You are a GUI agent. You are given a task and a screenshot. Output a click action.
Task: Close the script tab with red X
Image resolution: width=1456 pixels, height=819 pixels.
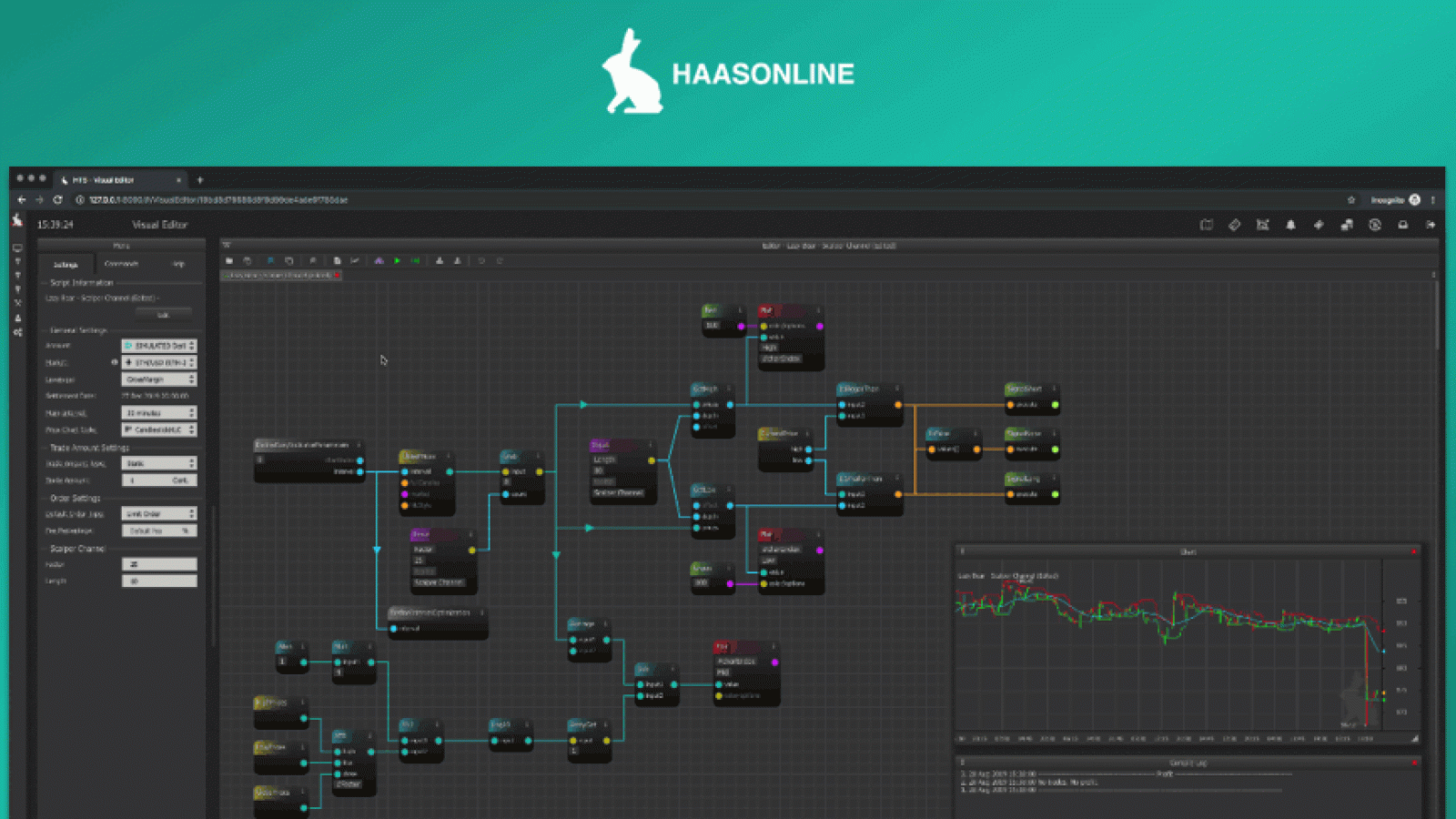pos(338,275)
